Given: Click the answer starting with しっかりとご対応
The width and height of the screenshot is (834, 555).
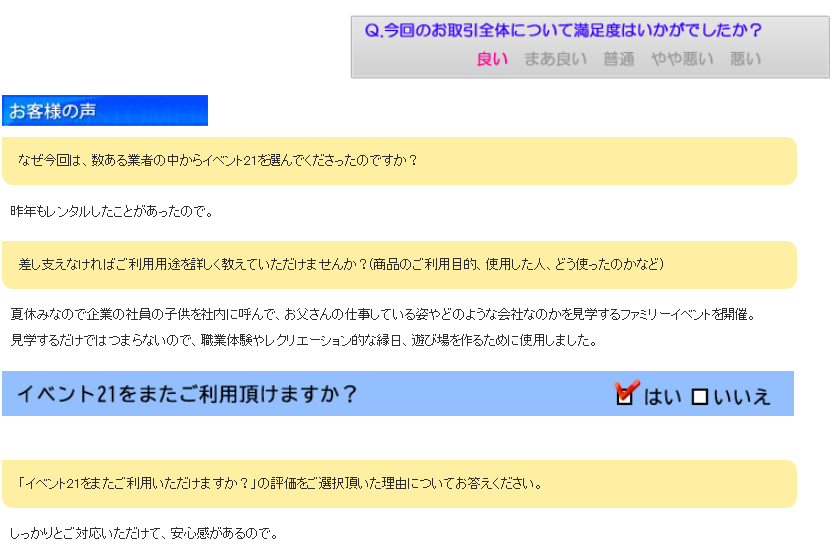Looking at the screenshot, I should click(144, 534).
